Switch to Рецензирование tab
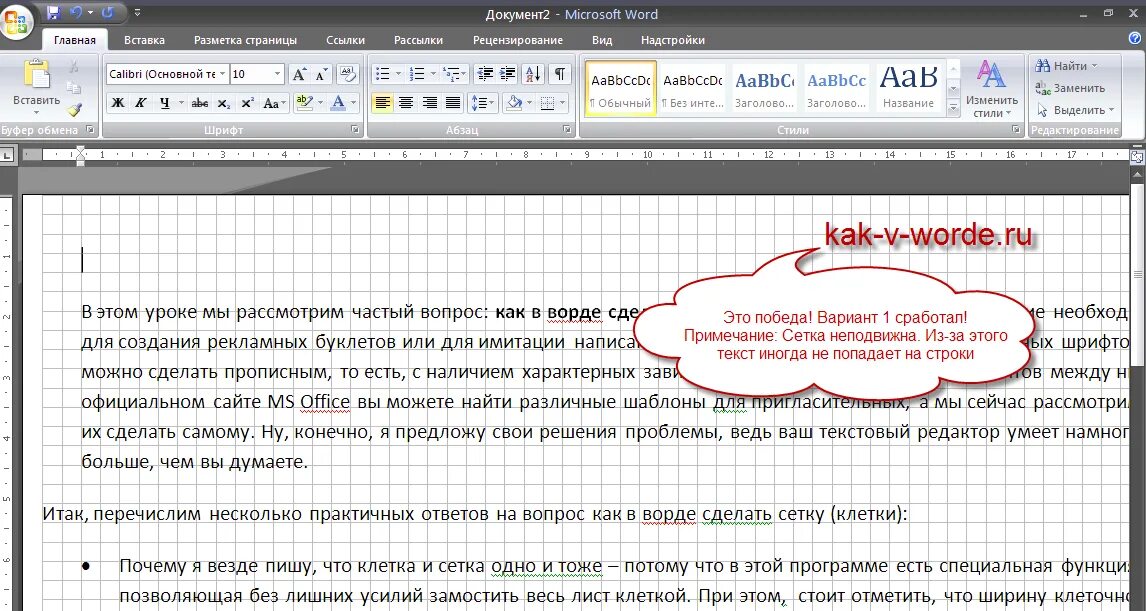Viewport: 1146px width, 611px height. coord(517,40)
